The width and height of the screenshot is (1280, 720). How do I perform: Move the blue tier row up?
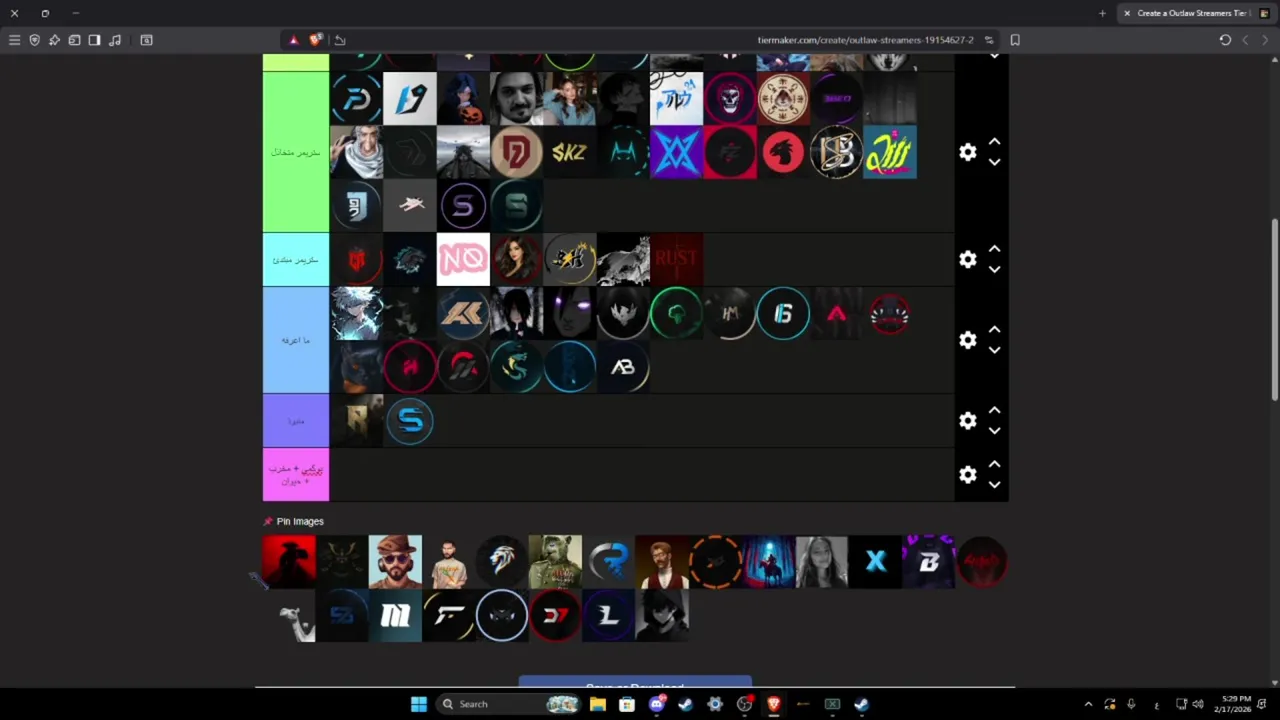pyautogui.click(x=994, y=330)
